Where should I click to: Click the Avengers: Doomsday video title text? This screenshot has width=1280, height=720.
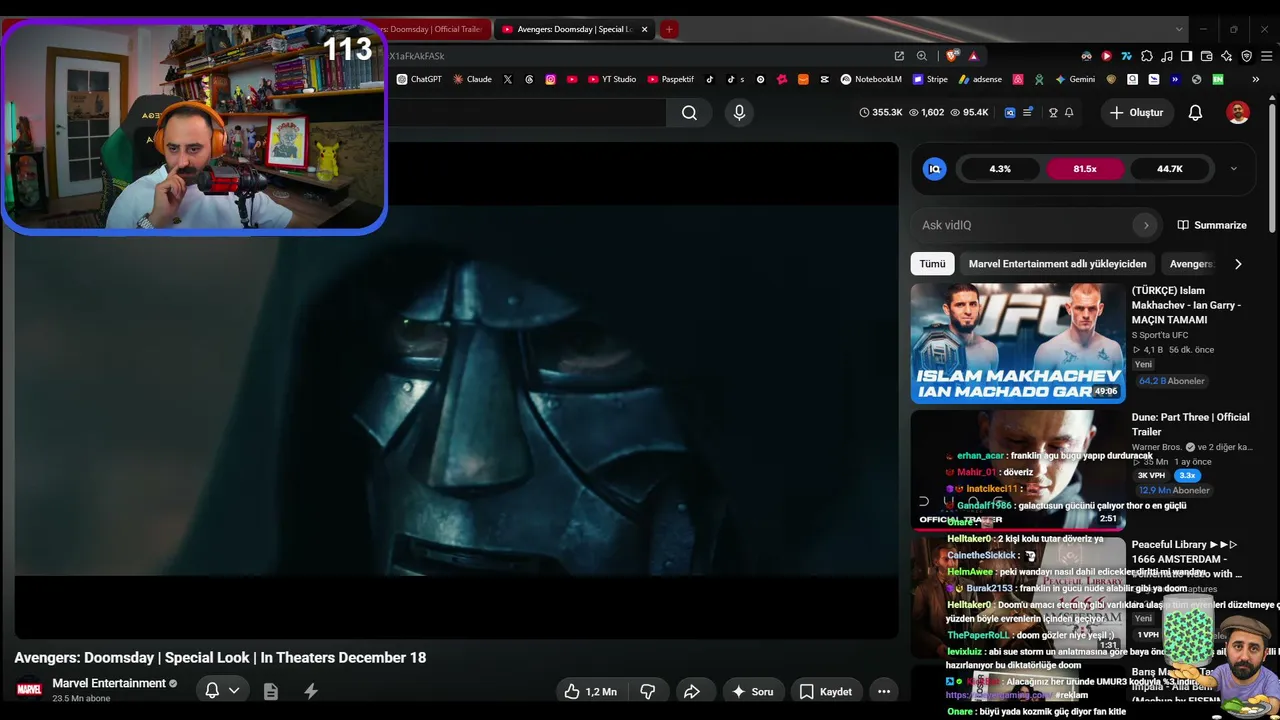220,657
